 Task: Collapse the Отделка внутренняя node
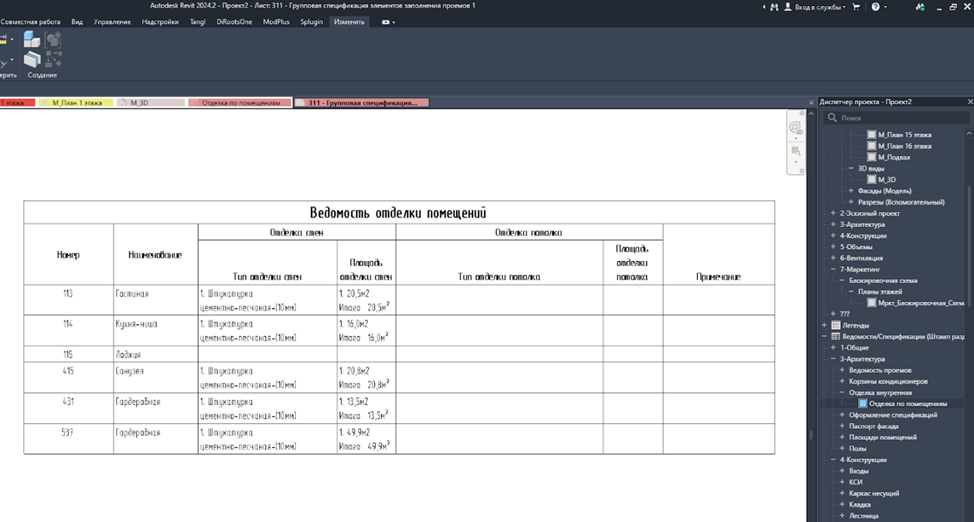(842, 392)
